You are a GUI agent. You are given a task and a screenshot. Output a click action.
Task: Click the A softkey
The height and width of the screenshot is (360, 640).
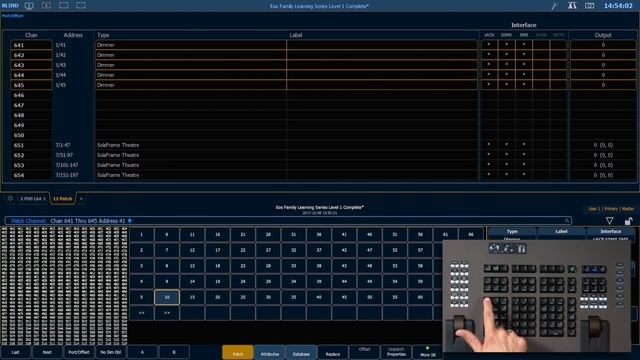pyautogui.click(x=142, y=352)
